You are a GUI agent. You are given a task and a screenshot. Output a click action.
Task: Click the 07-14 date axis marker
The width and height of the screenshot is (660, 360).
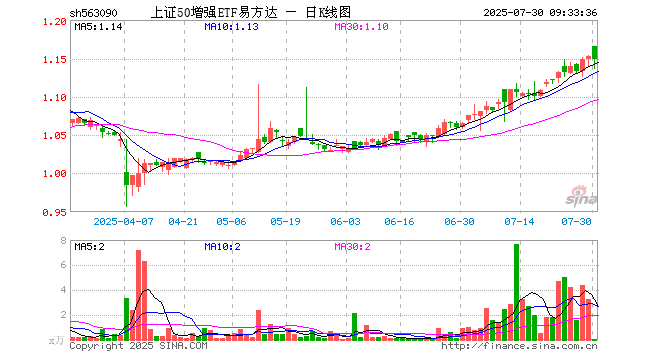[x=519, y=221]
